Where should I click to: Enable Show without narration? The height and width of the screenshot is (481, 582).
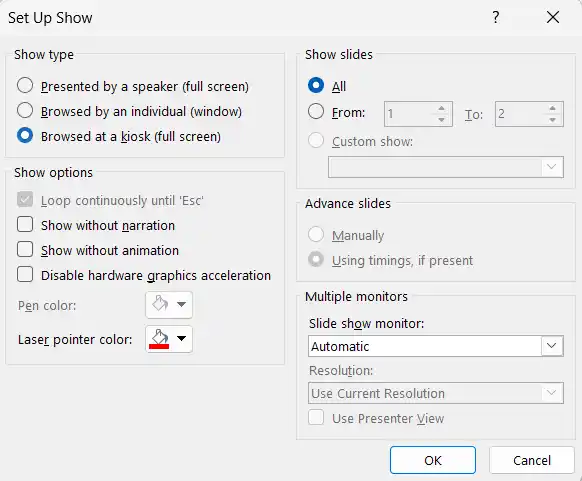coord(25,225)
